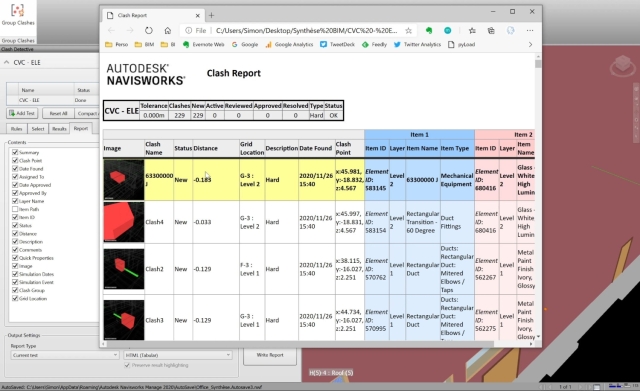Go back in browser history
The width and height of the screenshot is (640, 391).
click(111, 31)
